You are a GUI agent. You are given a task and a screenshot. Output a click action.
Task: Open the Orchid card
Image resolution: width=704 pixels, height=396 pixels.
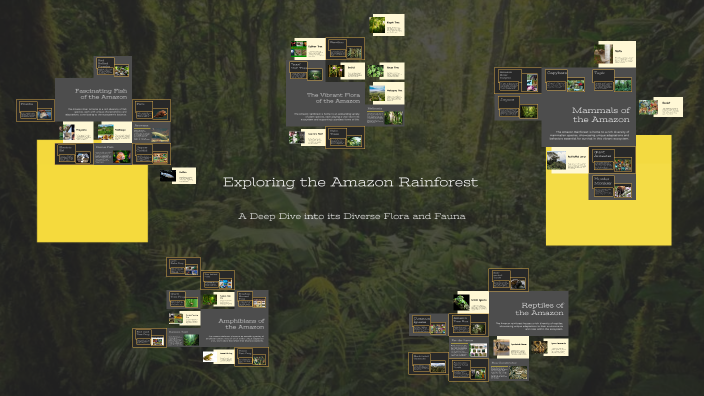point(346,70)
